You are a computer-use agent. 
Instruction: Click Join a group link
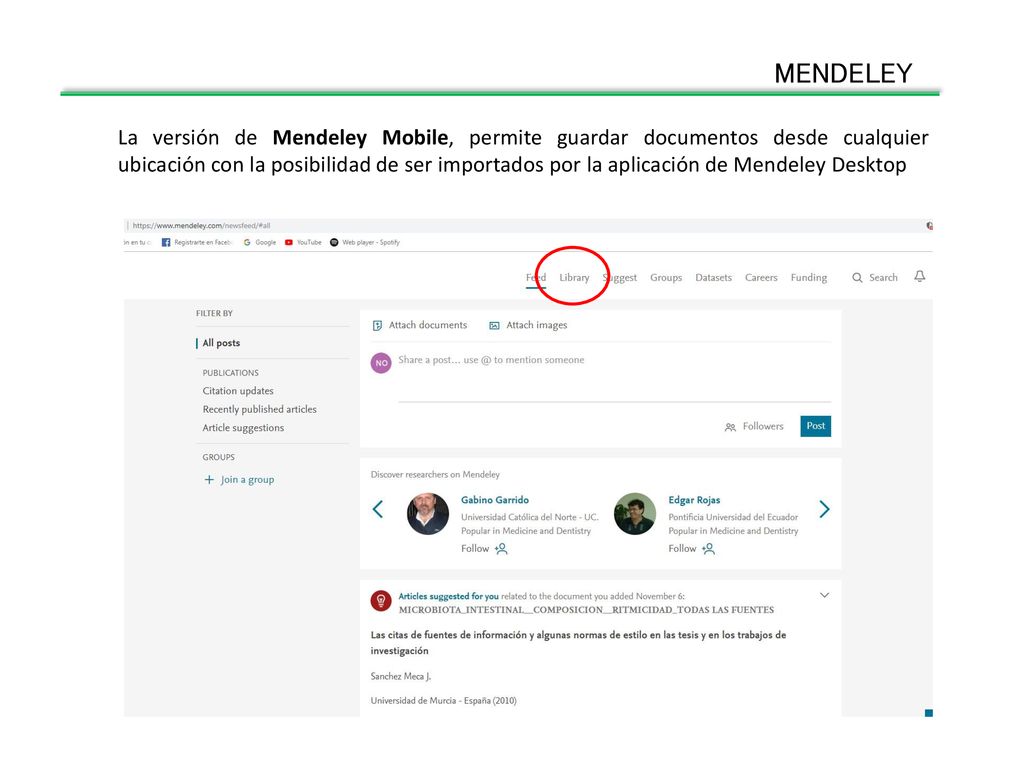(x=247, y=479)
